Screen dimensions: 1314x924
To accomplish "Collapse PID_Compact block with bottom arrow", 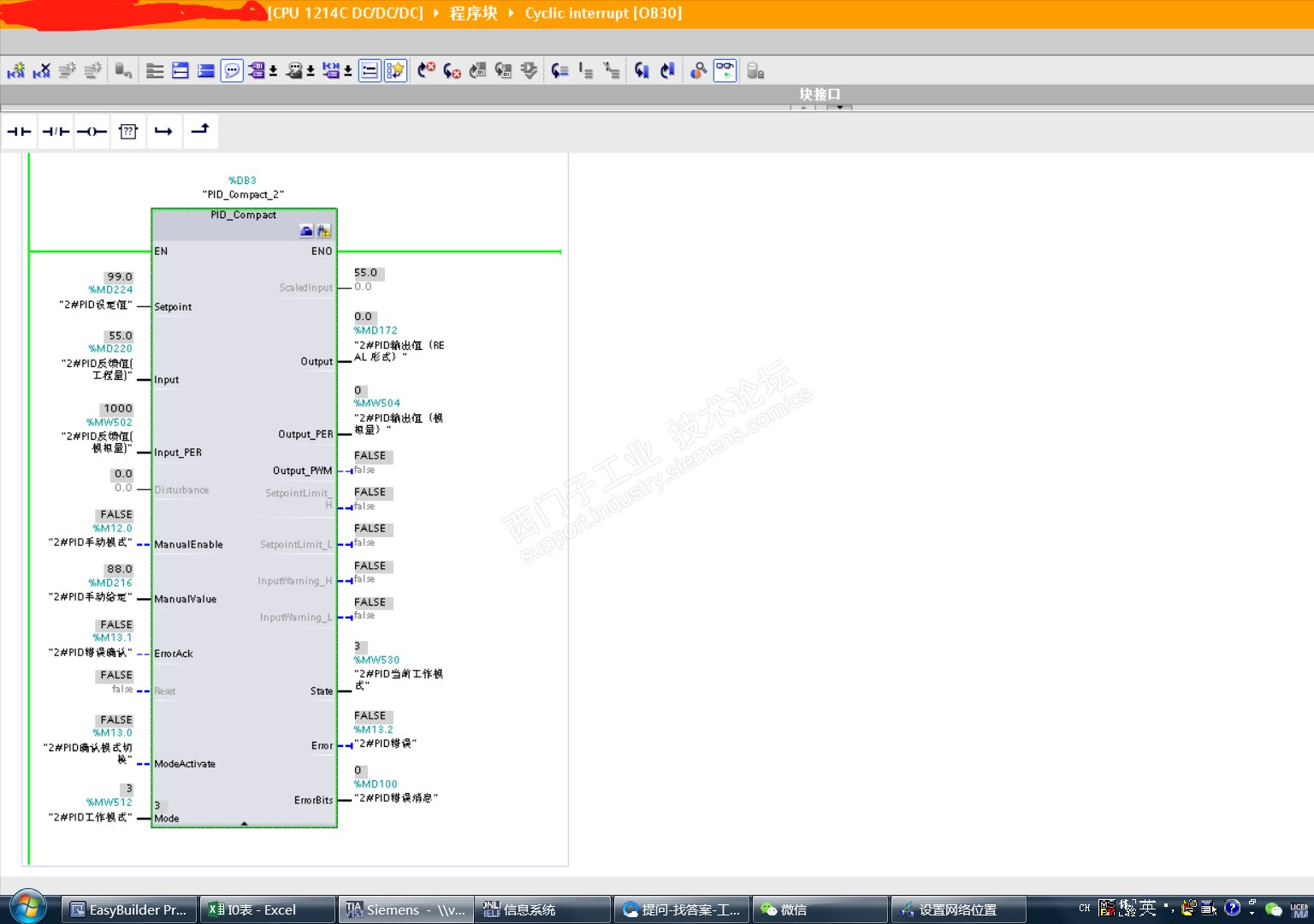I will [244, 824].
